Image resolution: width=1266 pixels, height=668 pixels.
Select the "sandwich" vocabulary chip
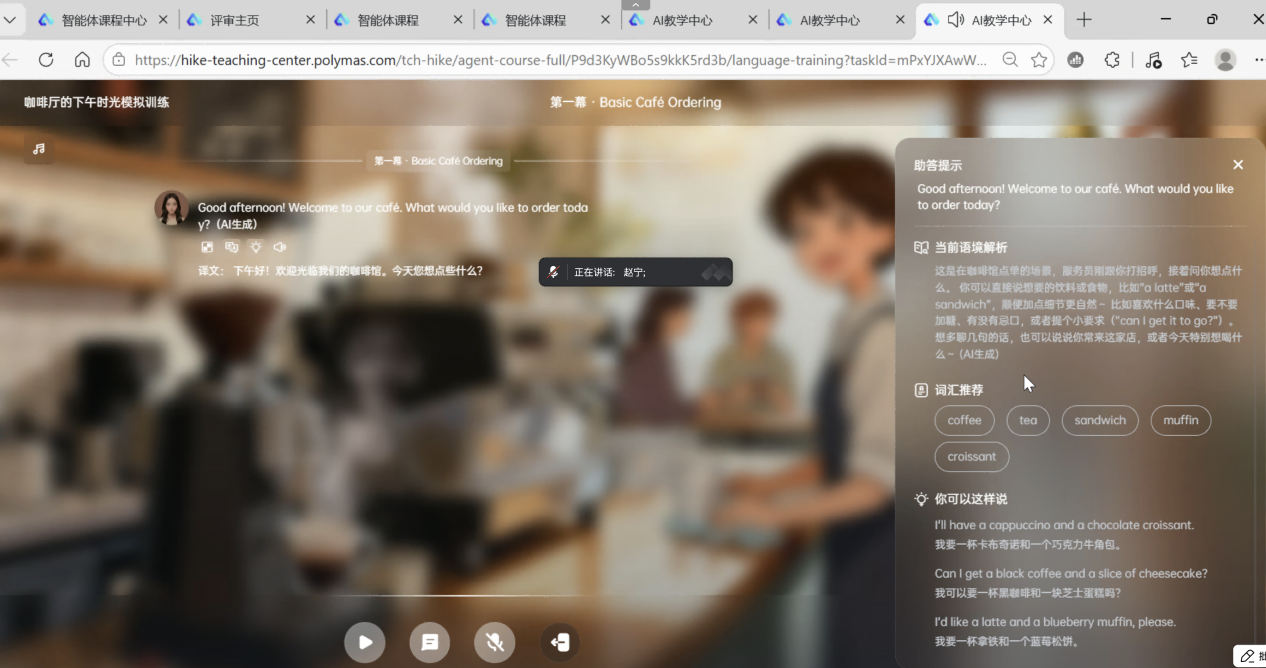[x=1100, y=420]
